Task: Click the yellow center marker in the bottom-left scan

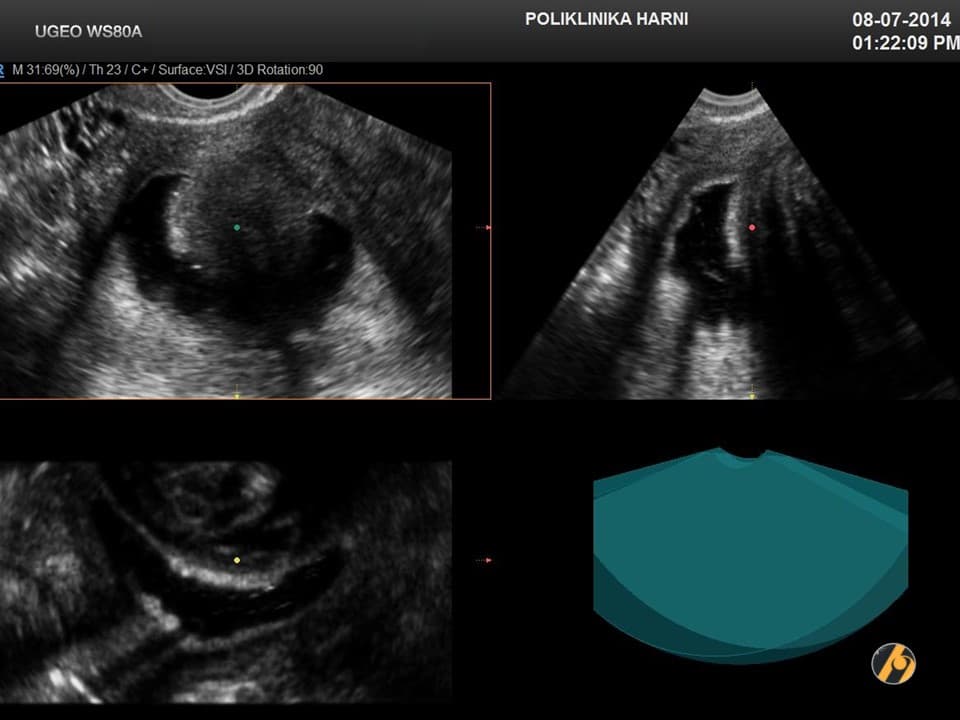Action: coord(237,560)
